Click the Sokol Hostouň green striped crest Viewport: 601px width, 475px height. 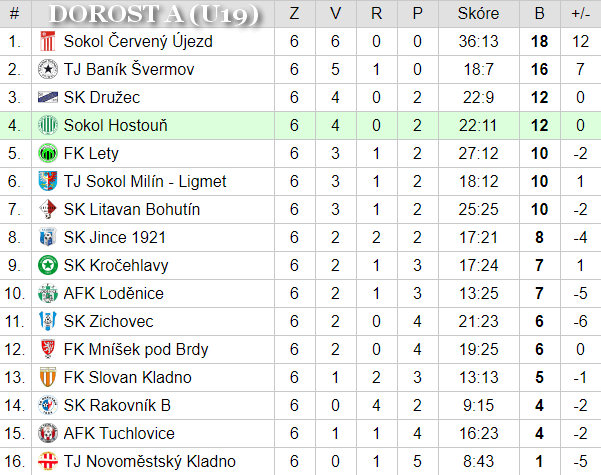point(48,125)
